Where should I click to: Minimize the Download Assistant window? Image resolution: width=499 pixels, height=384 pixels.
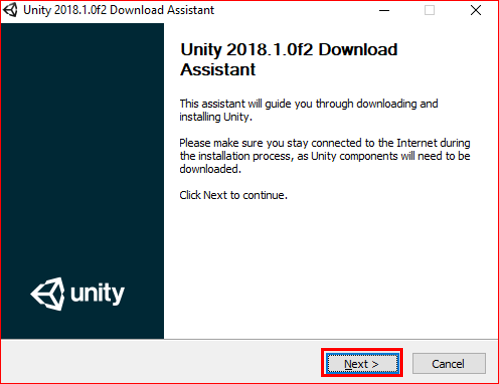pyautogui.click(x=384, y=10)
